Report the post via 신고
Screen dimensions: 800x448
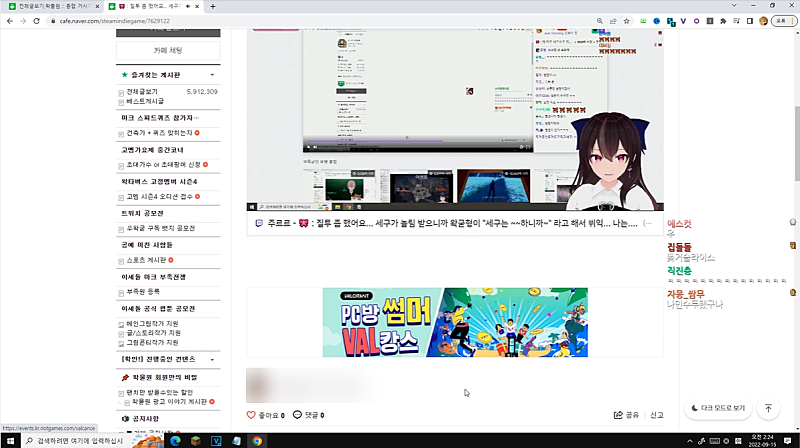[657, 415]
